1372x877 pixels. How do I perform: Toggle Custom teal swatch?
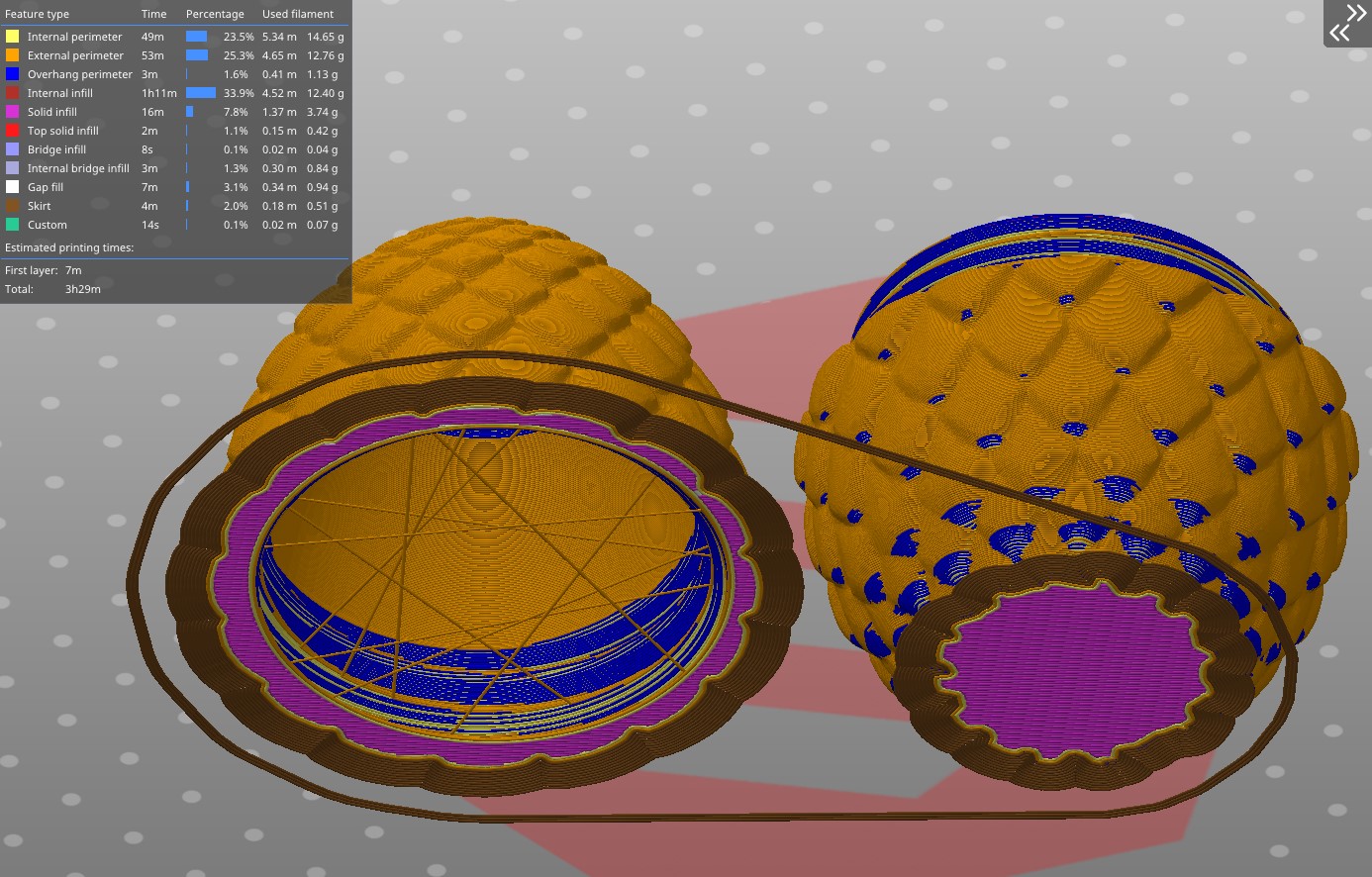pyautogui.click(x=12, y=225)
